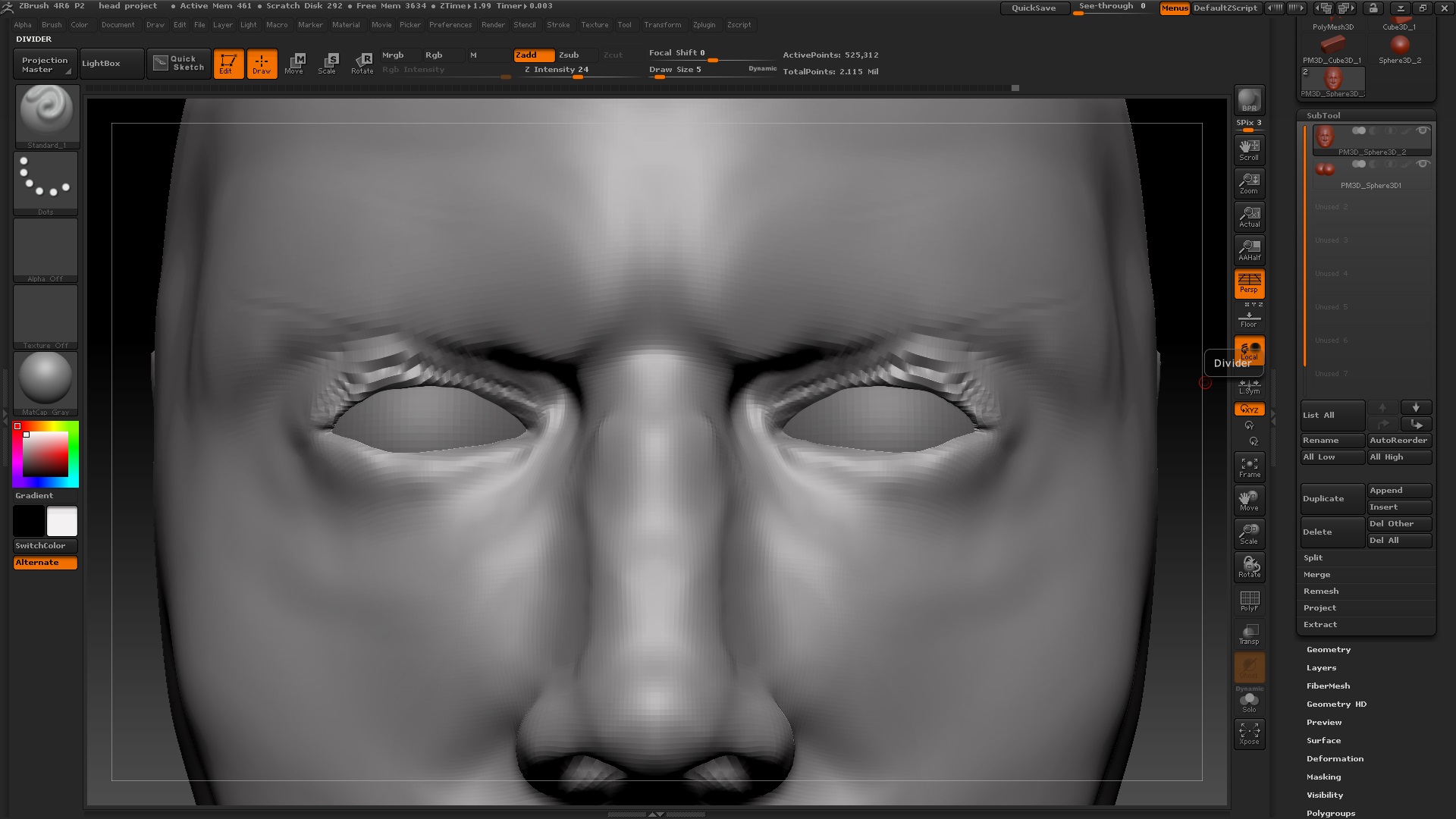
Task: Click the QuickSave button
Action: click(x=1034, y=8)
